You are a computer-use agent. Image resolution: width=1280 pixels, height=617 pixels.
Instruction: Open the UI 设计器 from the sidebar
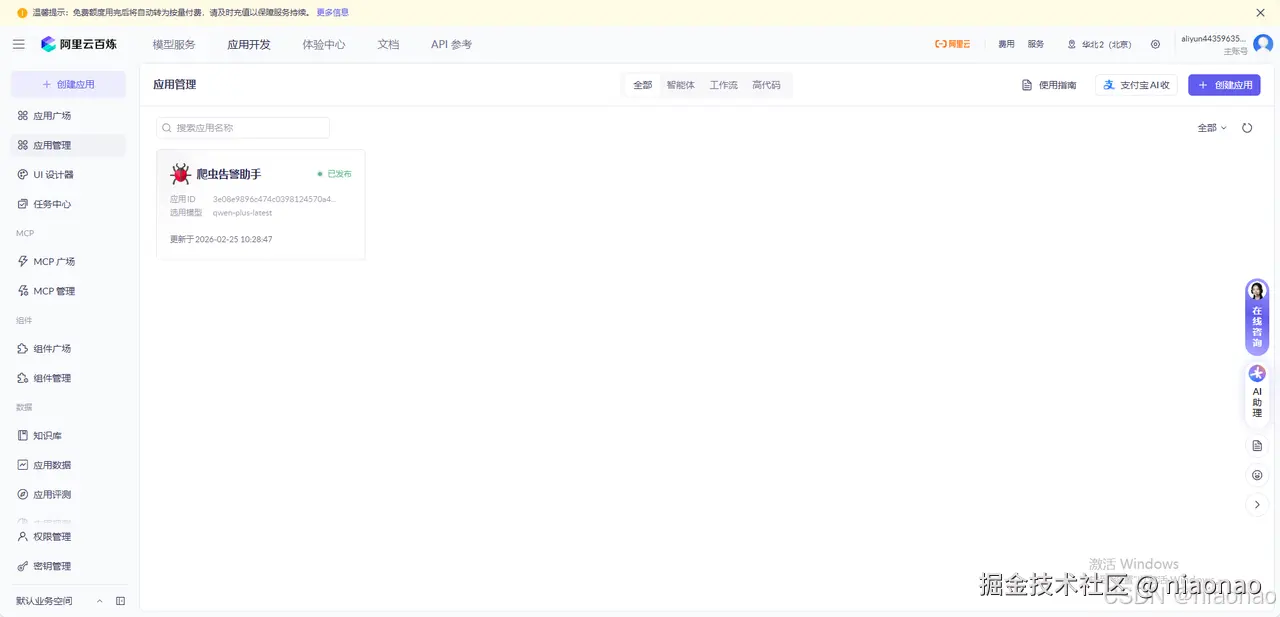(44, 174)
